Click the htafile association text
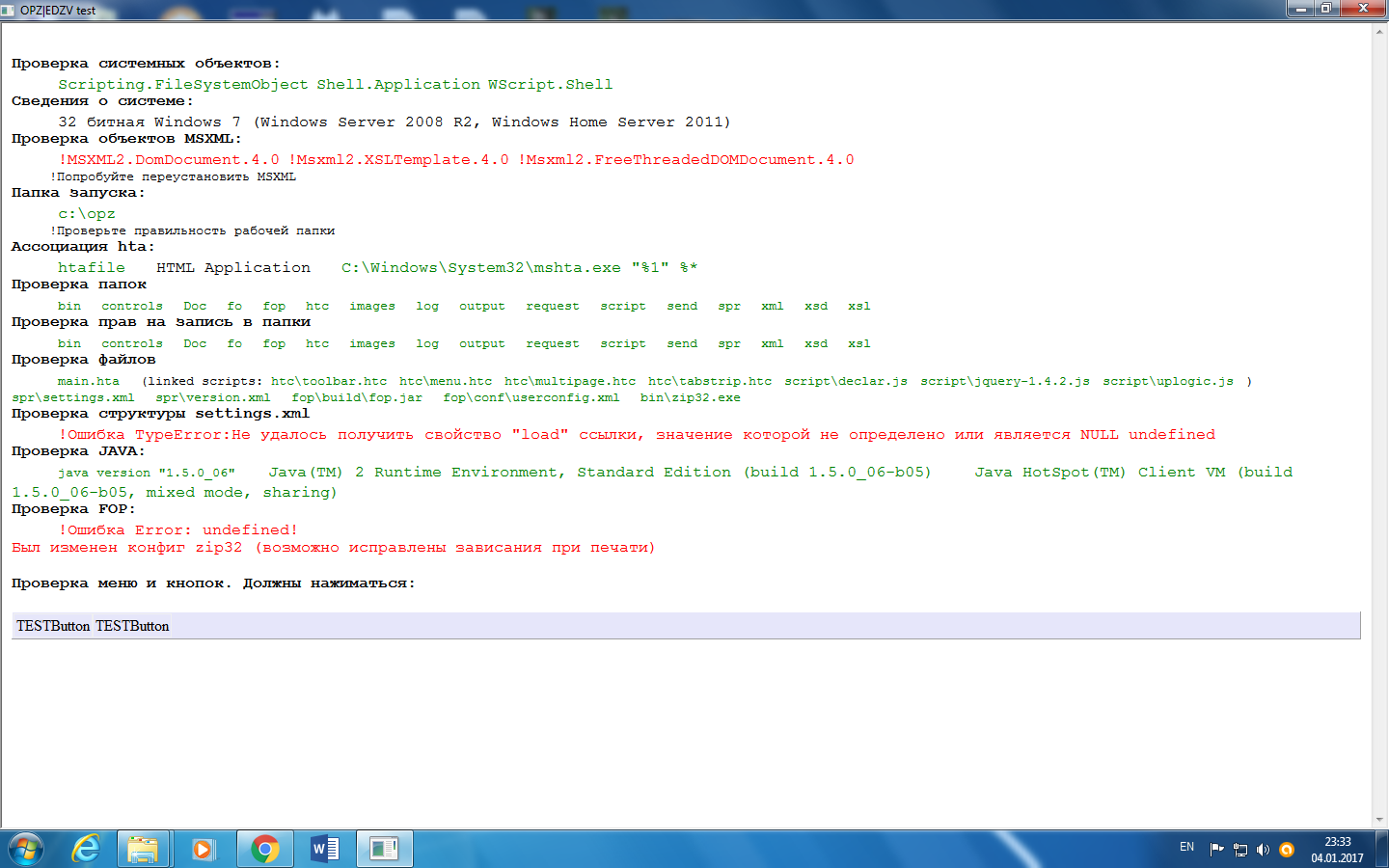This screenshot has height=868, width=1389. pyautogui.click(x=92, y=268)
